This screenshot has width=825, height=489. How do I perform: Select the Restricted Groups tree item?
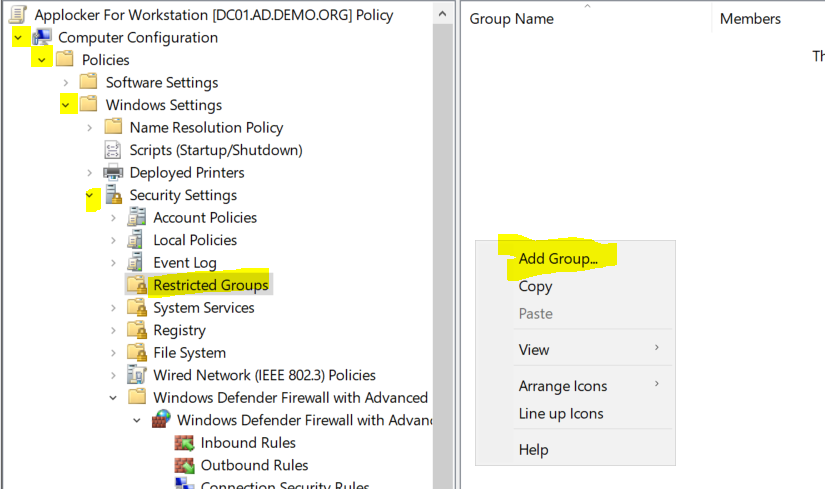[x=211, y=285]
